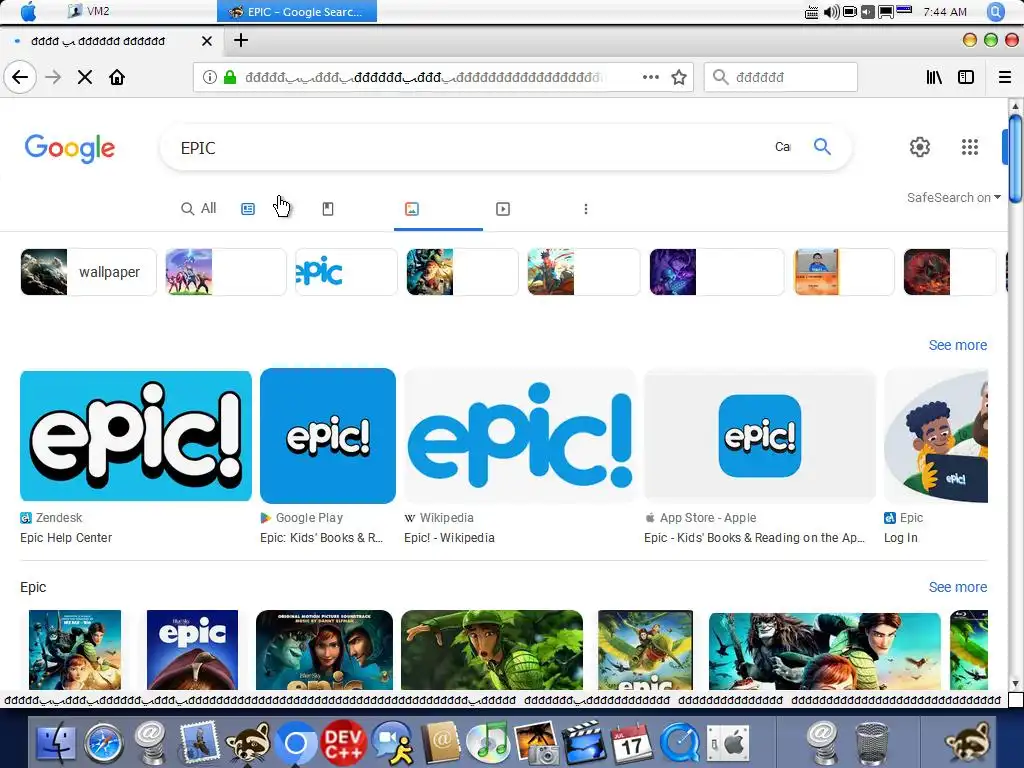Open iMovie clapperboard in dock
Viewport: 1024px width, 768px height.
[583, 743]
